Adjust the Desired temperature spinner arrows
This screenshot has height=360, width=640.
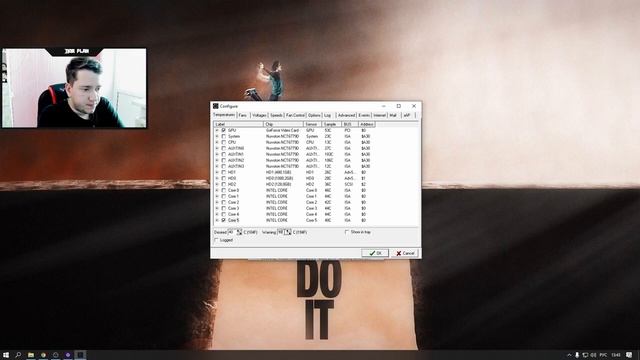point(240,232)
